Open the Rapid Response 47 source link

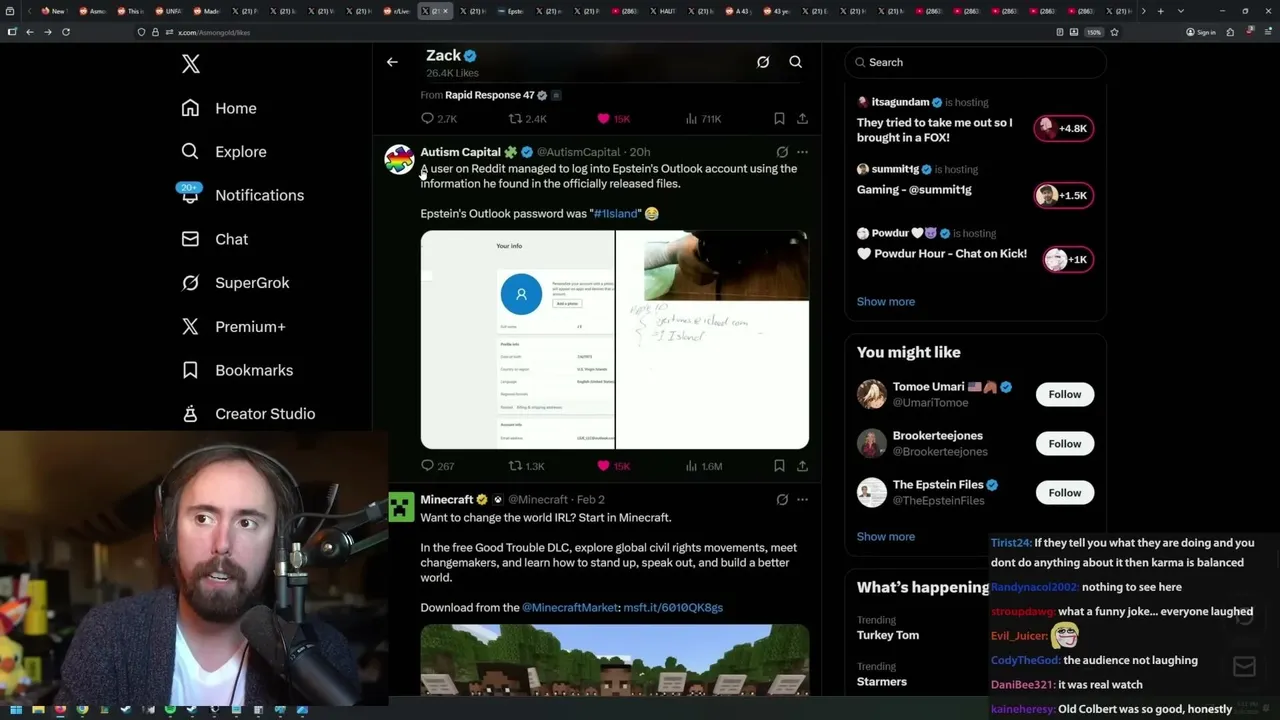pyautogui.click(x=490, y=95)
